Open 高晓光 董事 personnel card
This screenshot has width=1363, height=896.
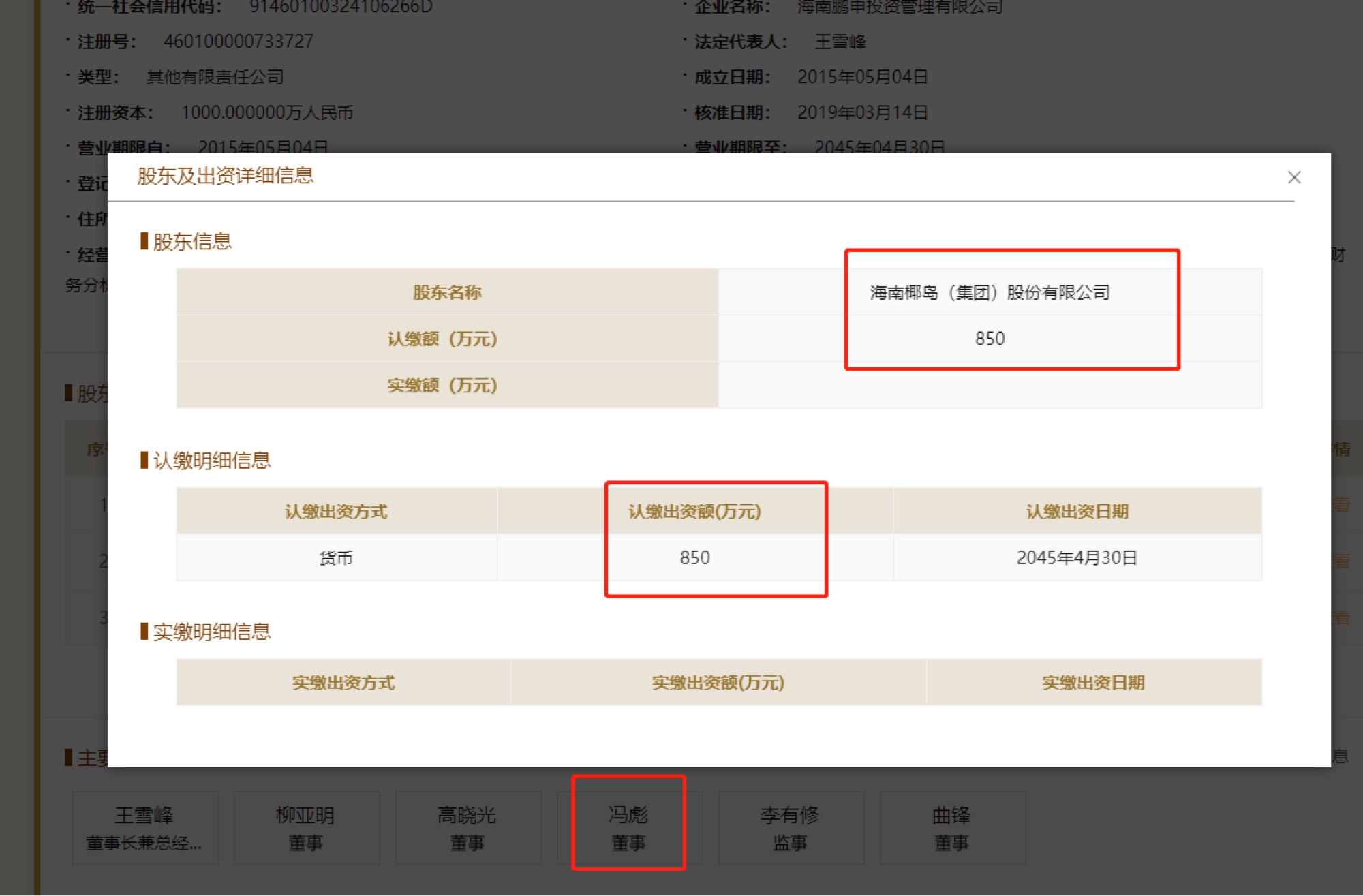[x=468, y=828]
